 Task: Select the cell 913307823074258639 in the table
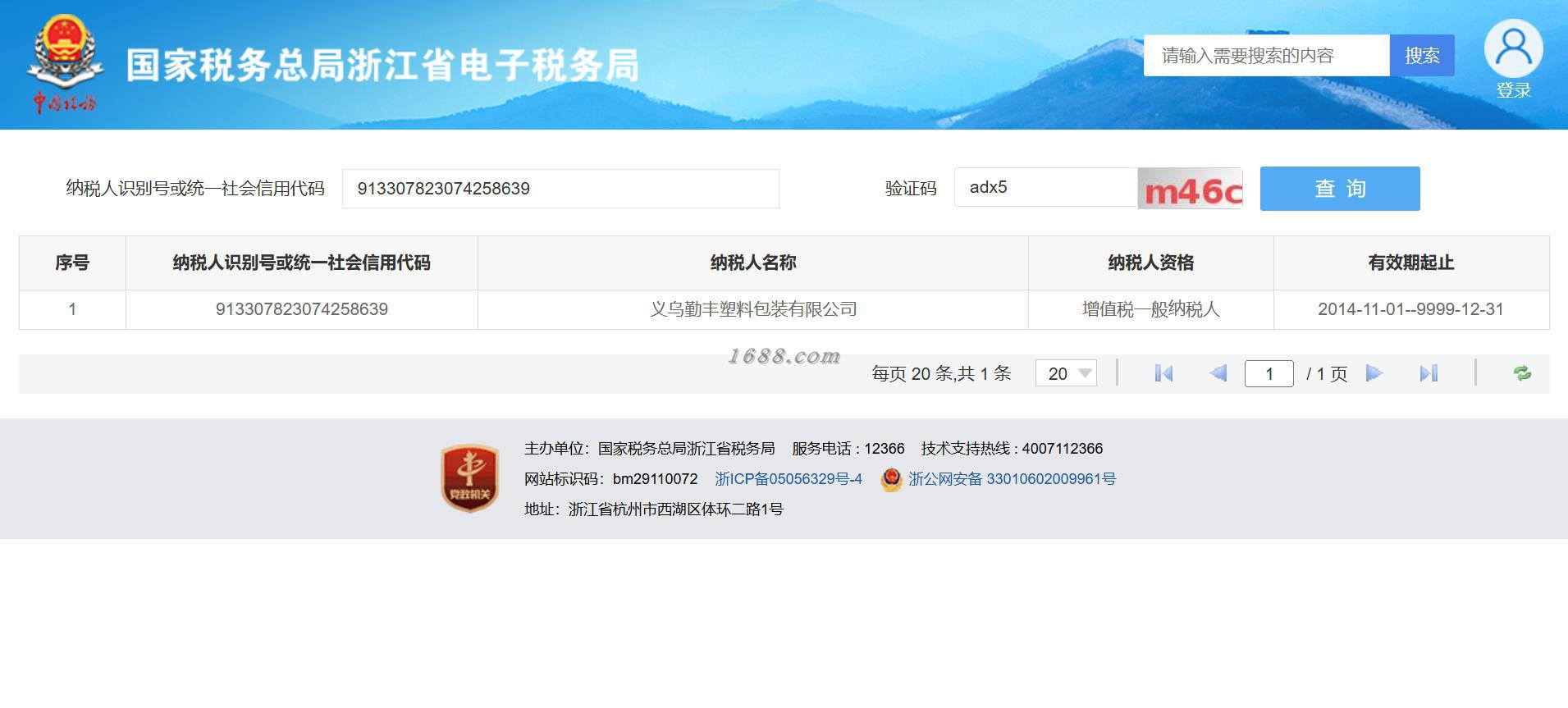click(x=302, y=309)
